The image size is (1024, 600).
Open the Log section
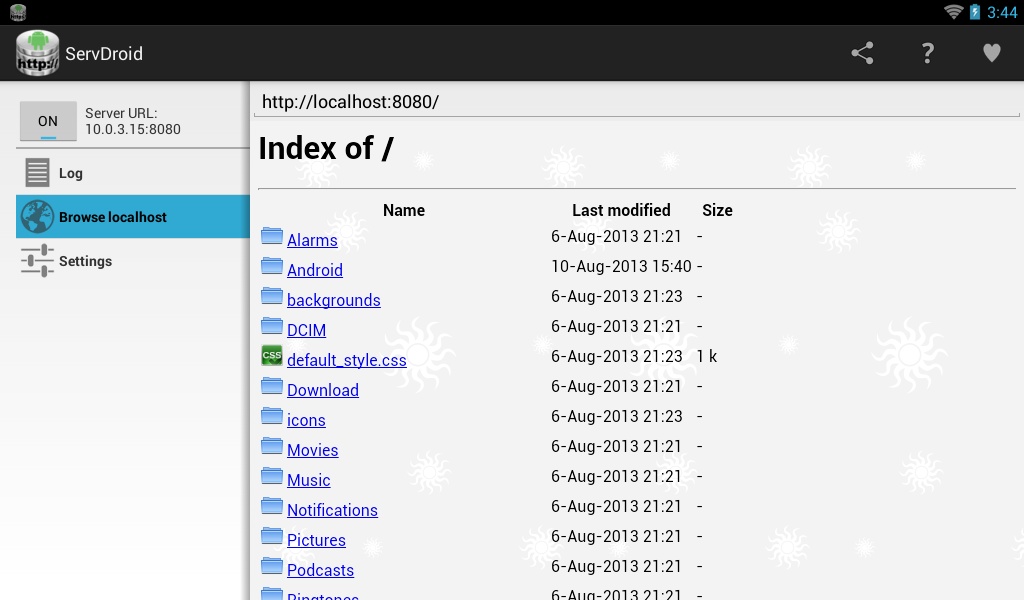[x=133, y=173]
